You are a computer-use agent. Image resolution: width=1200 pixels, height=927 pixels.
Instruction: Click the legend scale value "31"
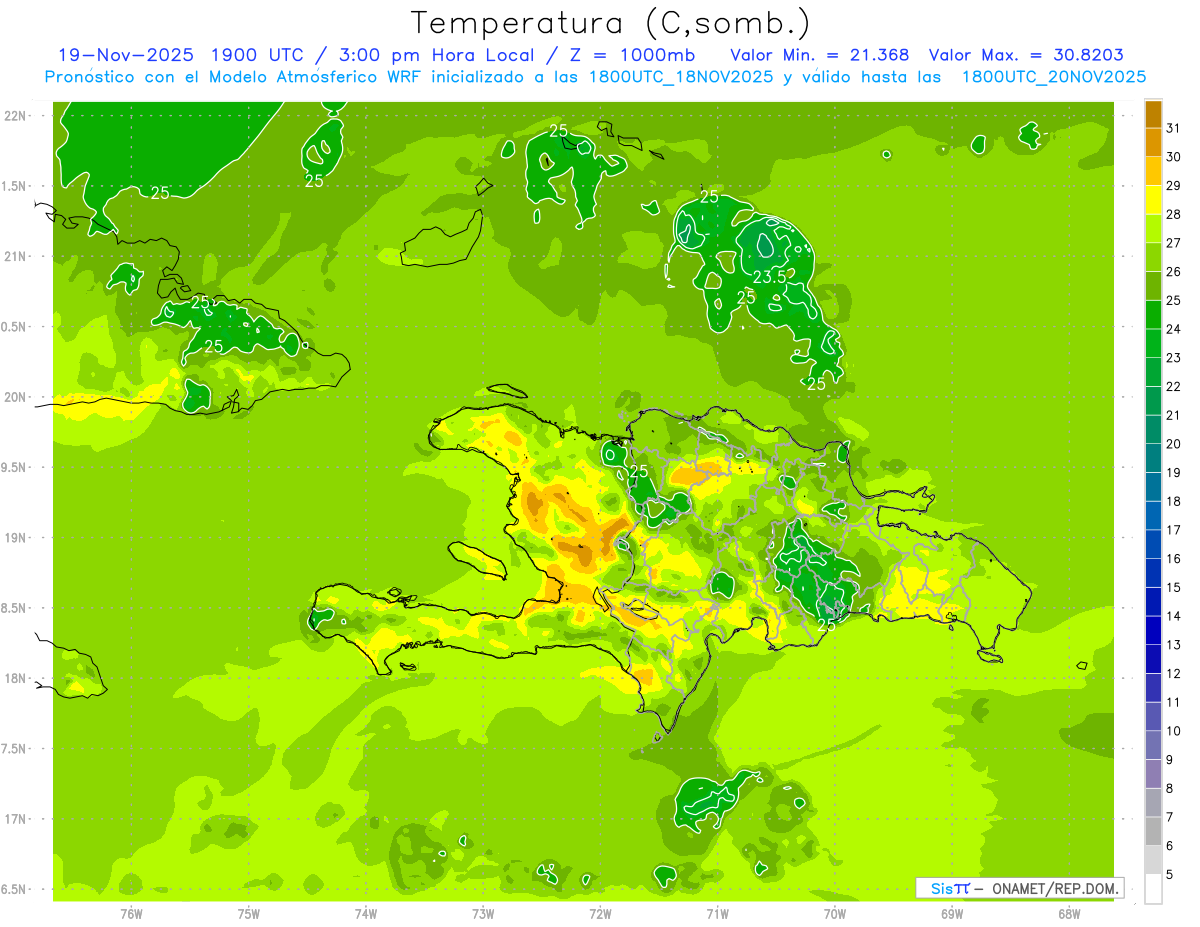click(1174, 128)
